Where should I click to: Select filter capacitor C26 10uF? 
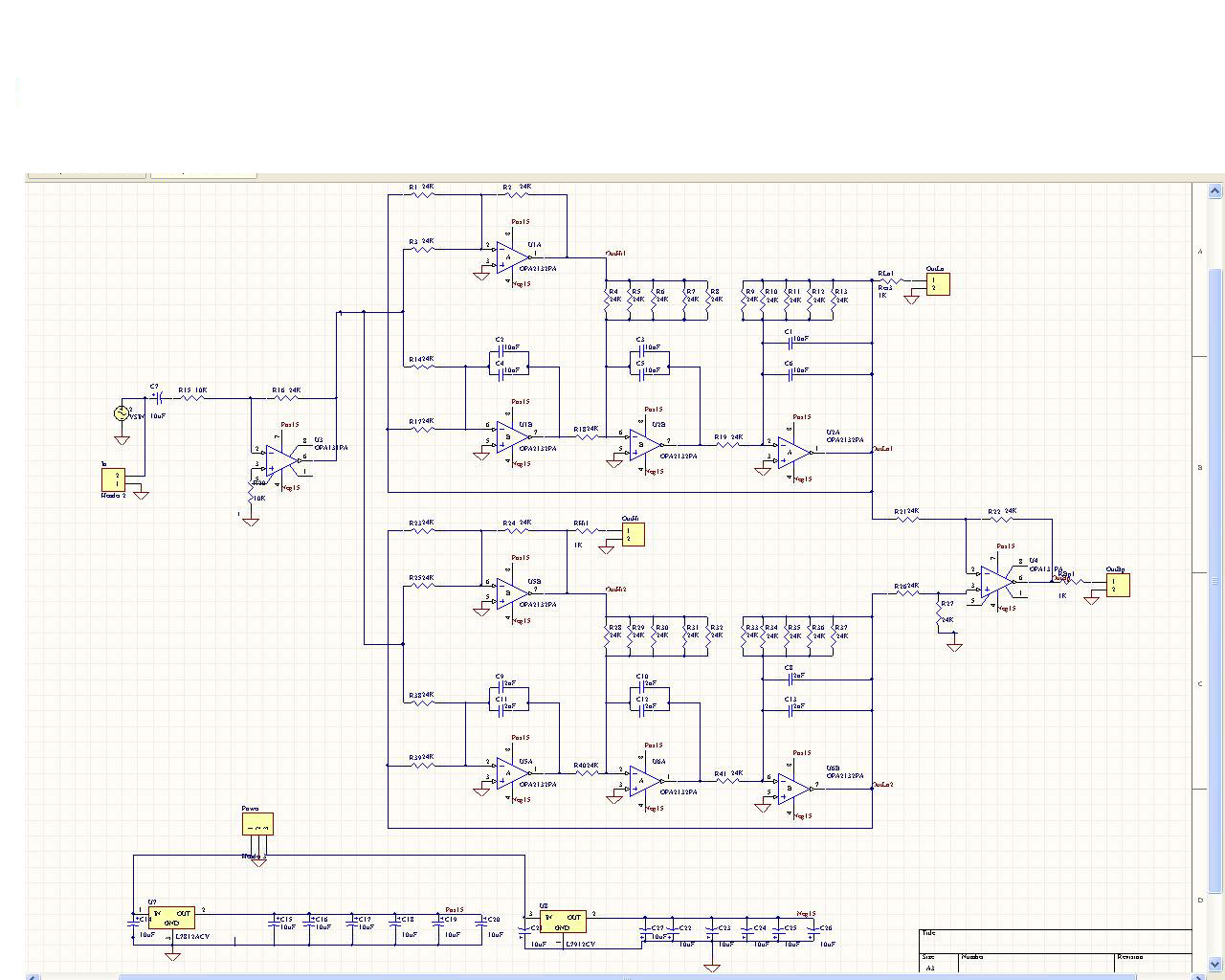point(812,932)
